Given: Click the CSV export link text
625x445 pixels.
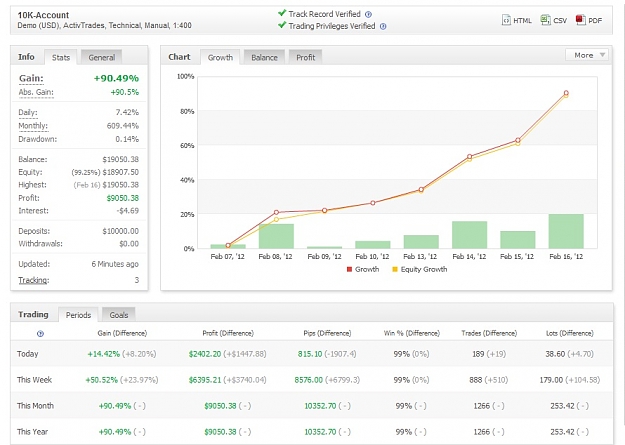Looking at the screenshot, I should coord(560,21).
